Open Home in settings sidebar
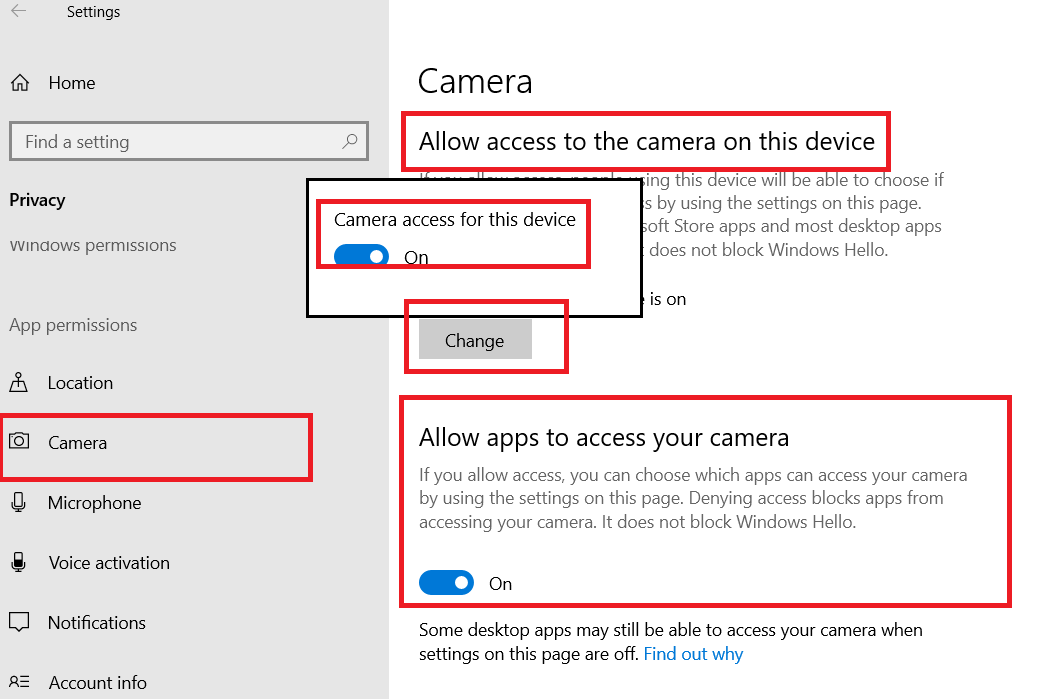Viewport: 1063px width, 699px height. coord(72,83)
